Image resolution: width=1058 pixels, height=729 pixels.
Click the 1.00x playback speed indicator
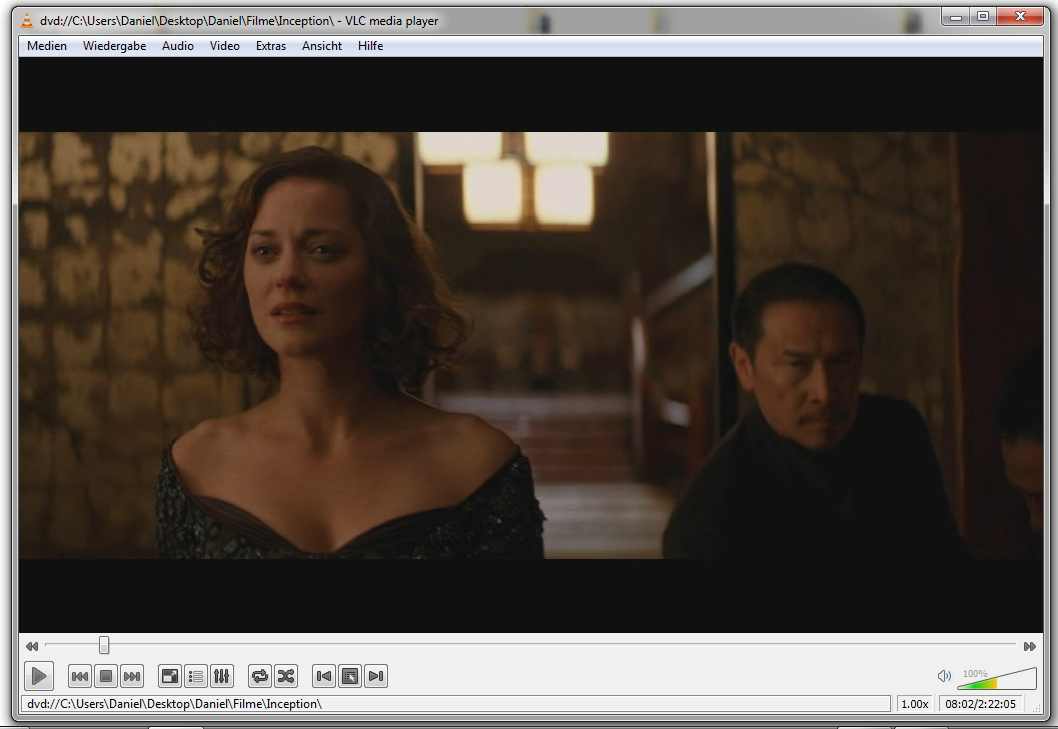tap(914, 704)
